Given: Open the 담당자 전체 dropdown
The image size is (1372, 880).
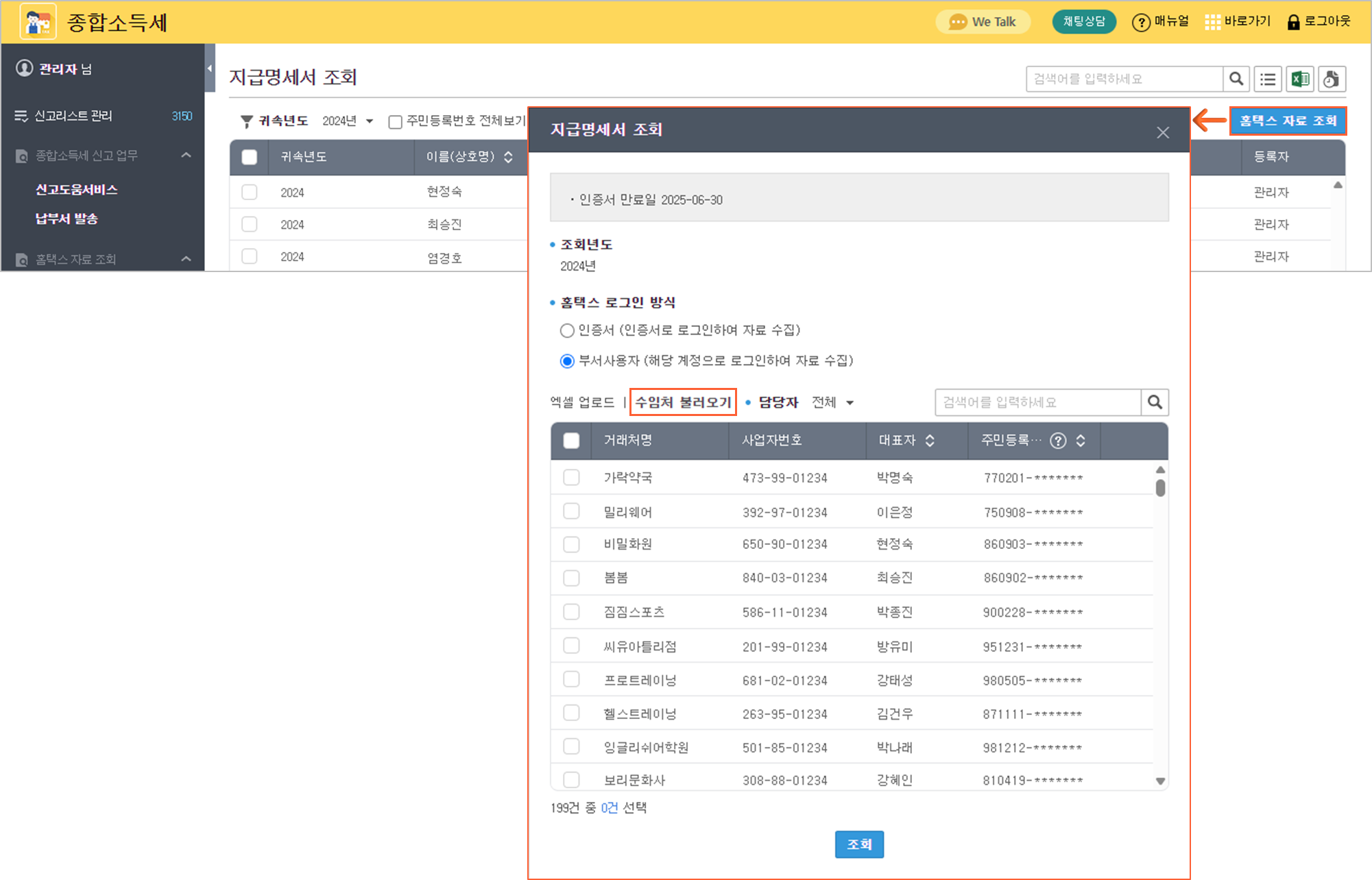Looking at the screenshot, I should tap(832, 402).
